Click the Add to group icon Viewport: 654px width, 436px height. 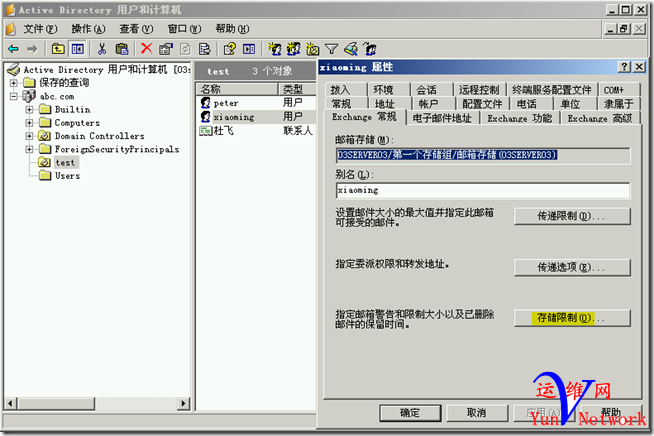click(370, 49)
